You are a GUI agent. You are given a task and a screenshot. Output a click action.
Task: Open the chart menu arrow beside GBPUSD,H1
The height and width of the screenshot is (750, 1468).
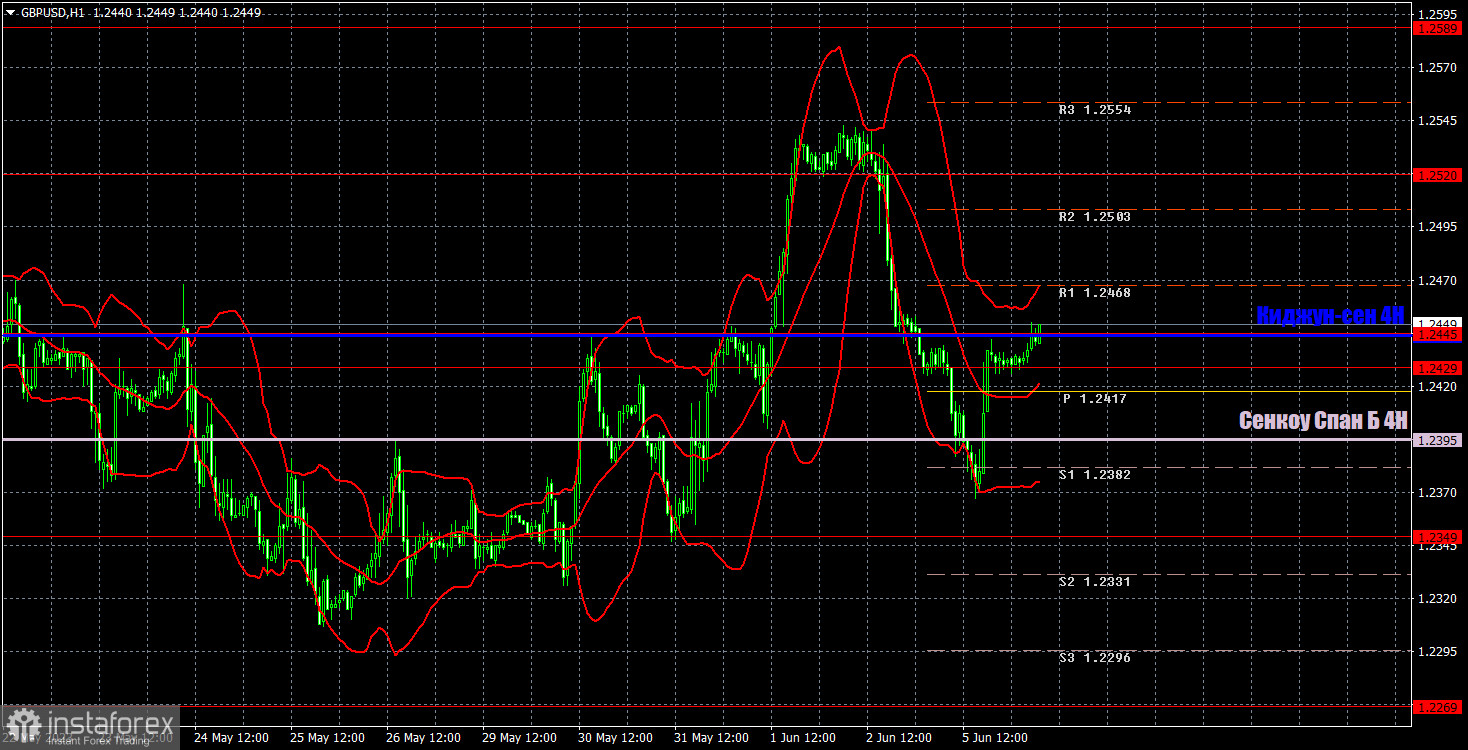pyautogui.click(x=10, y=13)
